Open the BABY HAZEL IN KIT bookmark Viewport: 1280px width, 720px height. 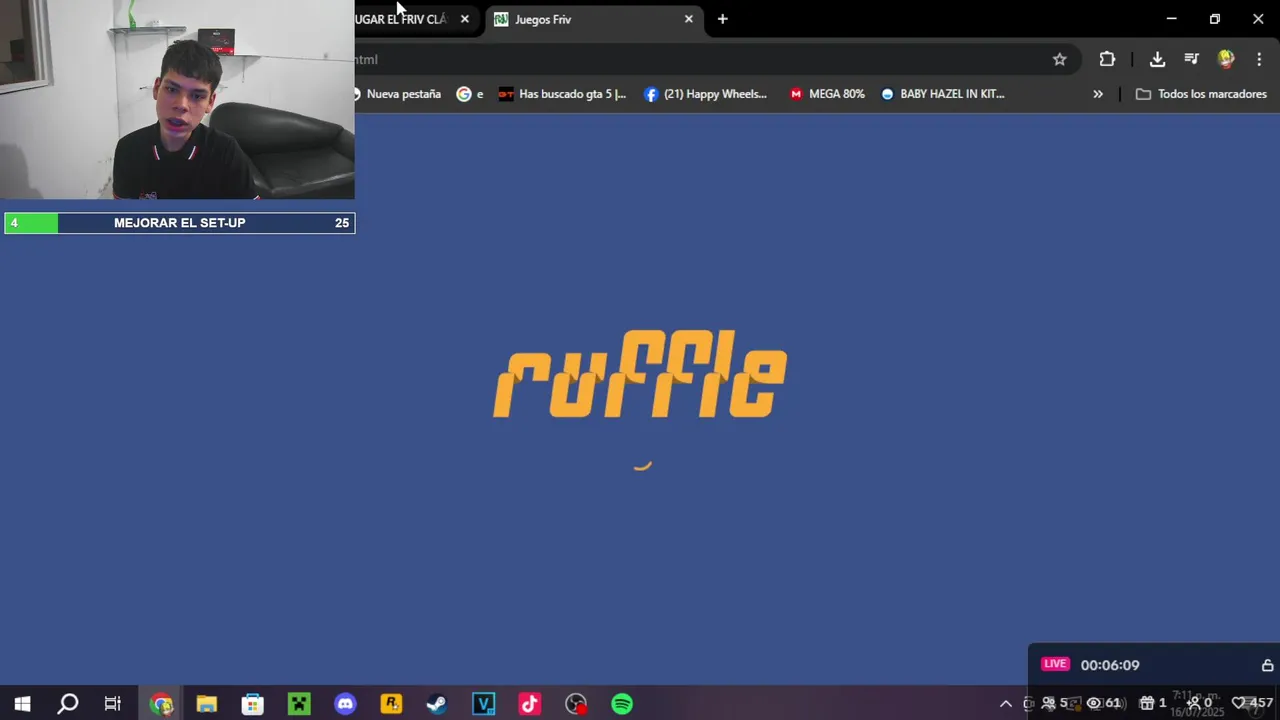pyautogui.click(x=942, y=94)
